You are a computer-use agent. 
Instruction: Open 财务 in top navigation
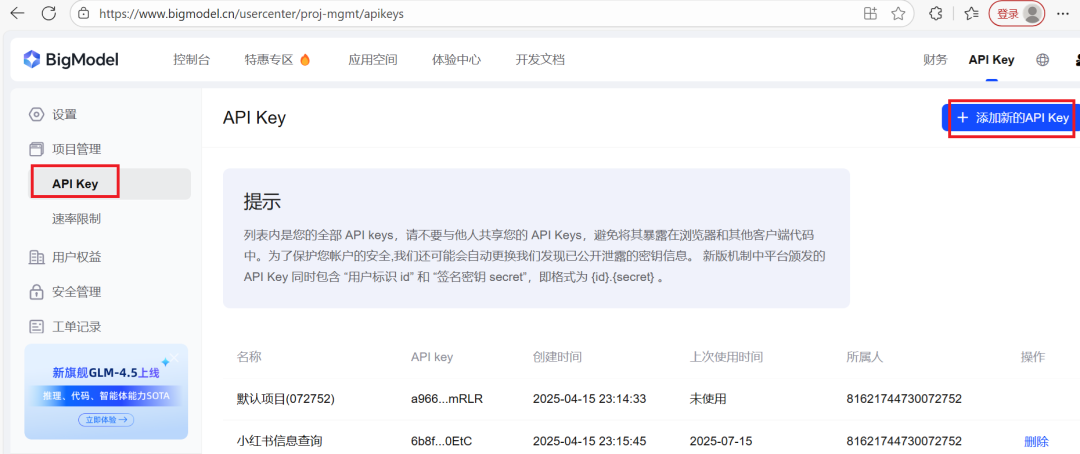point(935,60)
